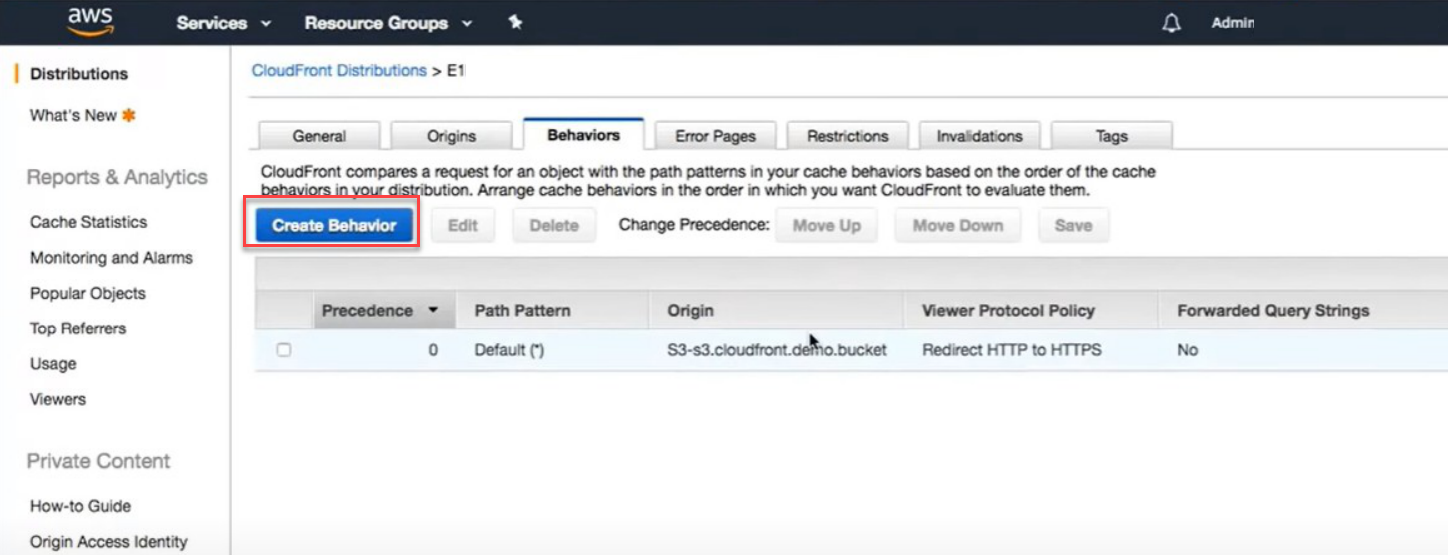Open Origin Access Identity page

coord(108,542)
